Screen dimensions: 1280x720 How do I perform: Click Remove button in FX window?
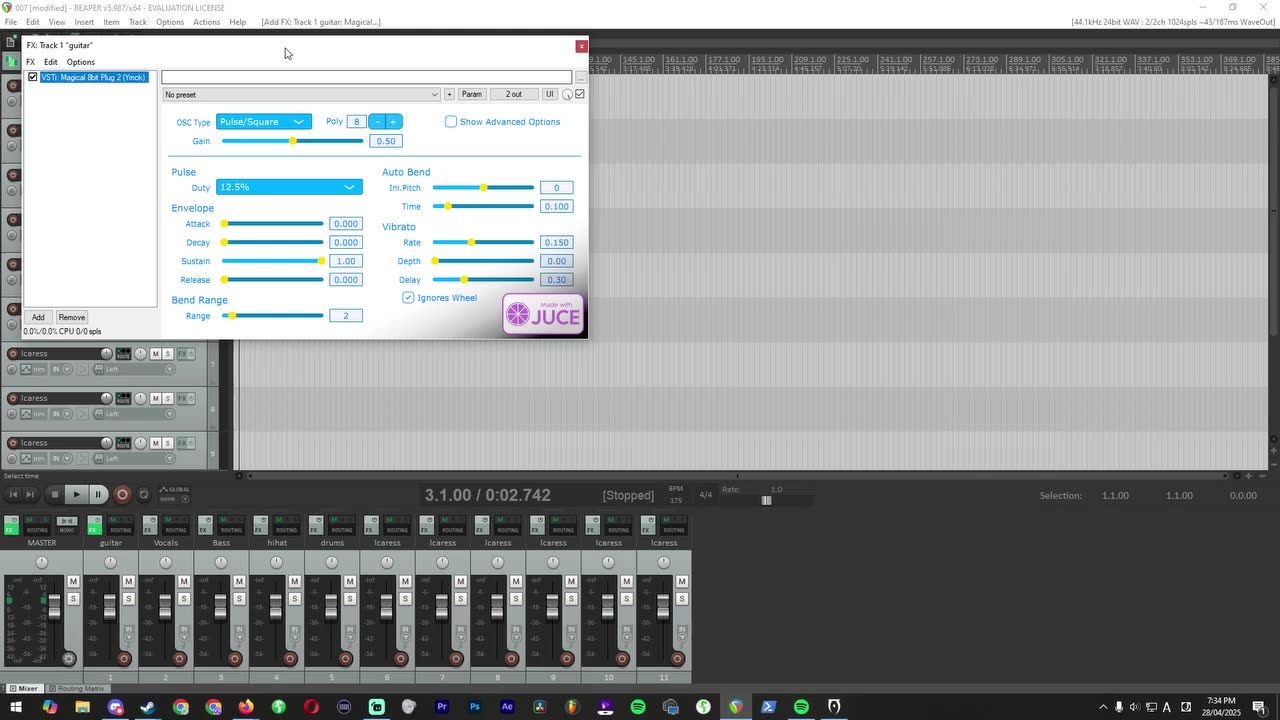(71, 317)
